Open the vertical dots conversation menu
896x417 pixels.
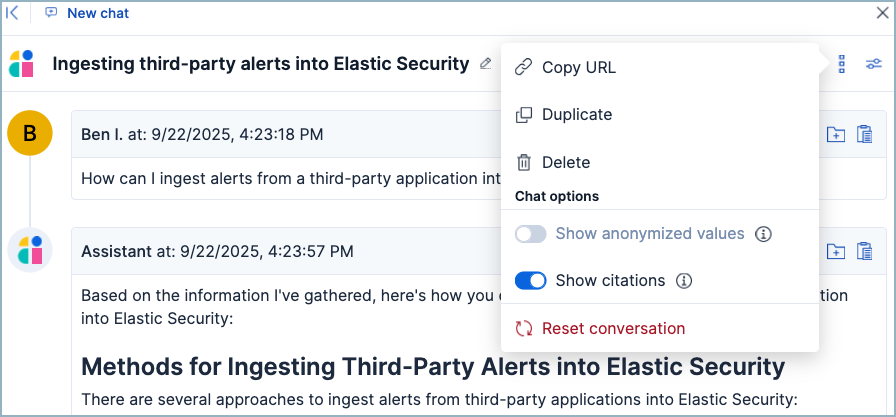842,64
